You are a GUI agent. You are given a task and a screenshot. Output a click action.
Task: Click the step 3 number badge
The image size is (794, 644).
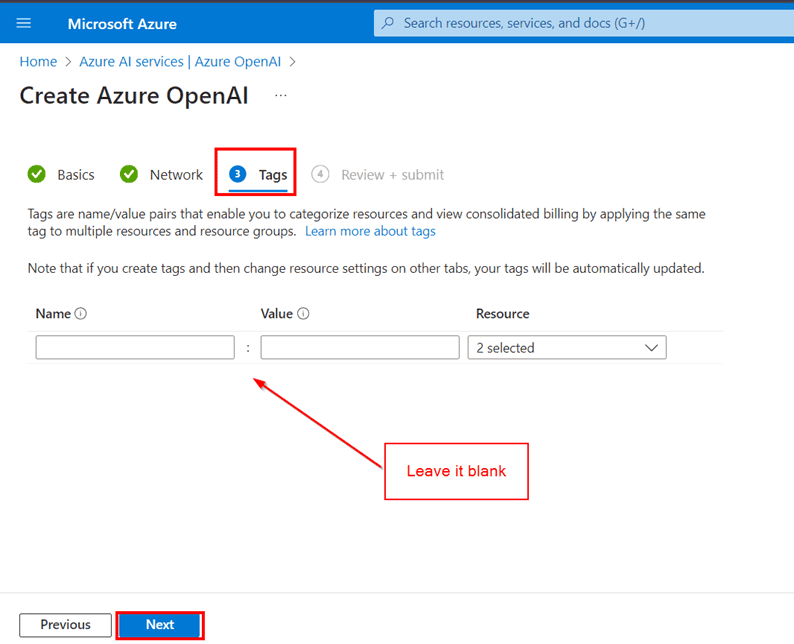point(238,174)
